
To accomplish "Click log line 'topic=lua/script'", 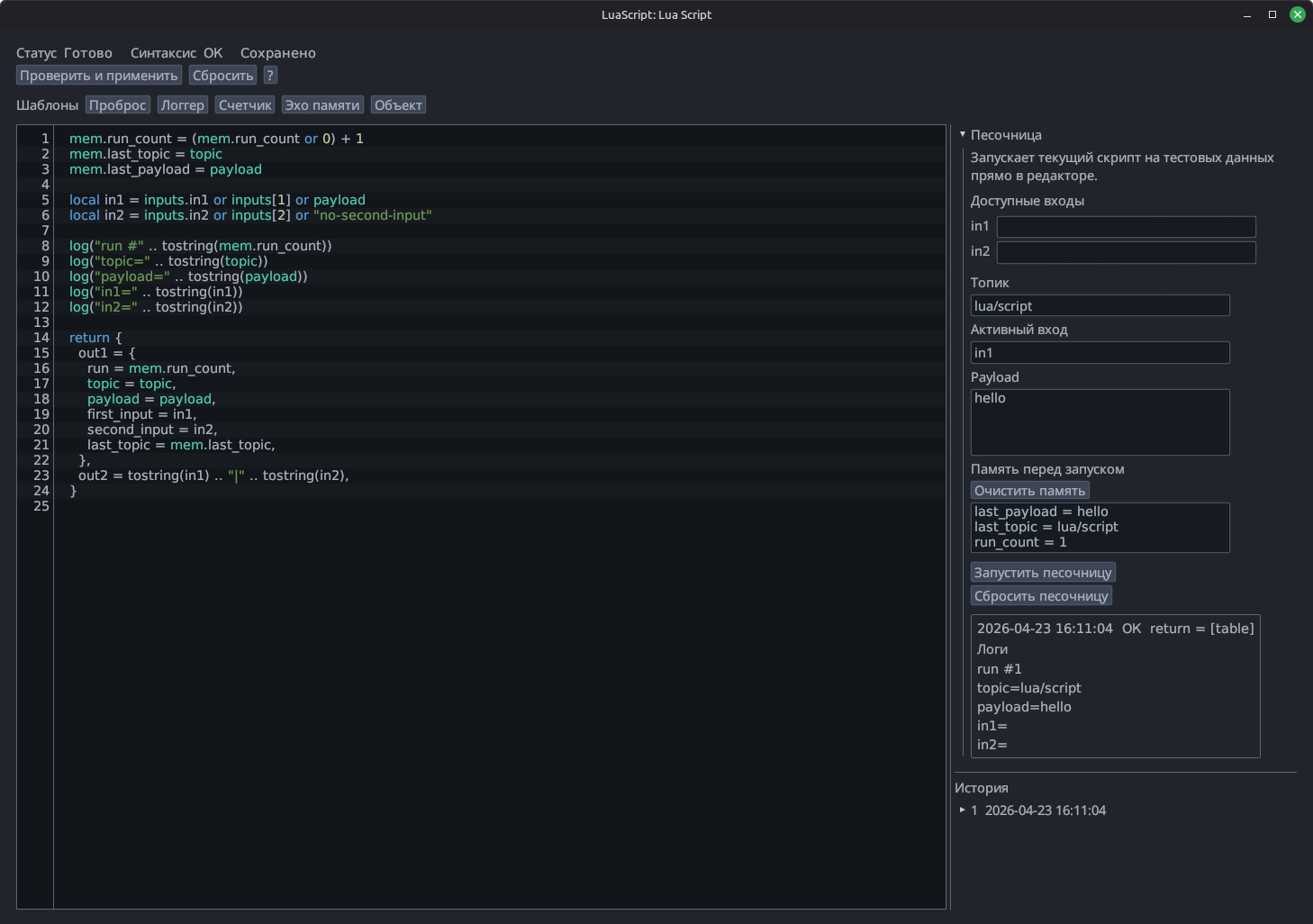I will (1029, 688).
